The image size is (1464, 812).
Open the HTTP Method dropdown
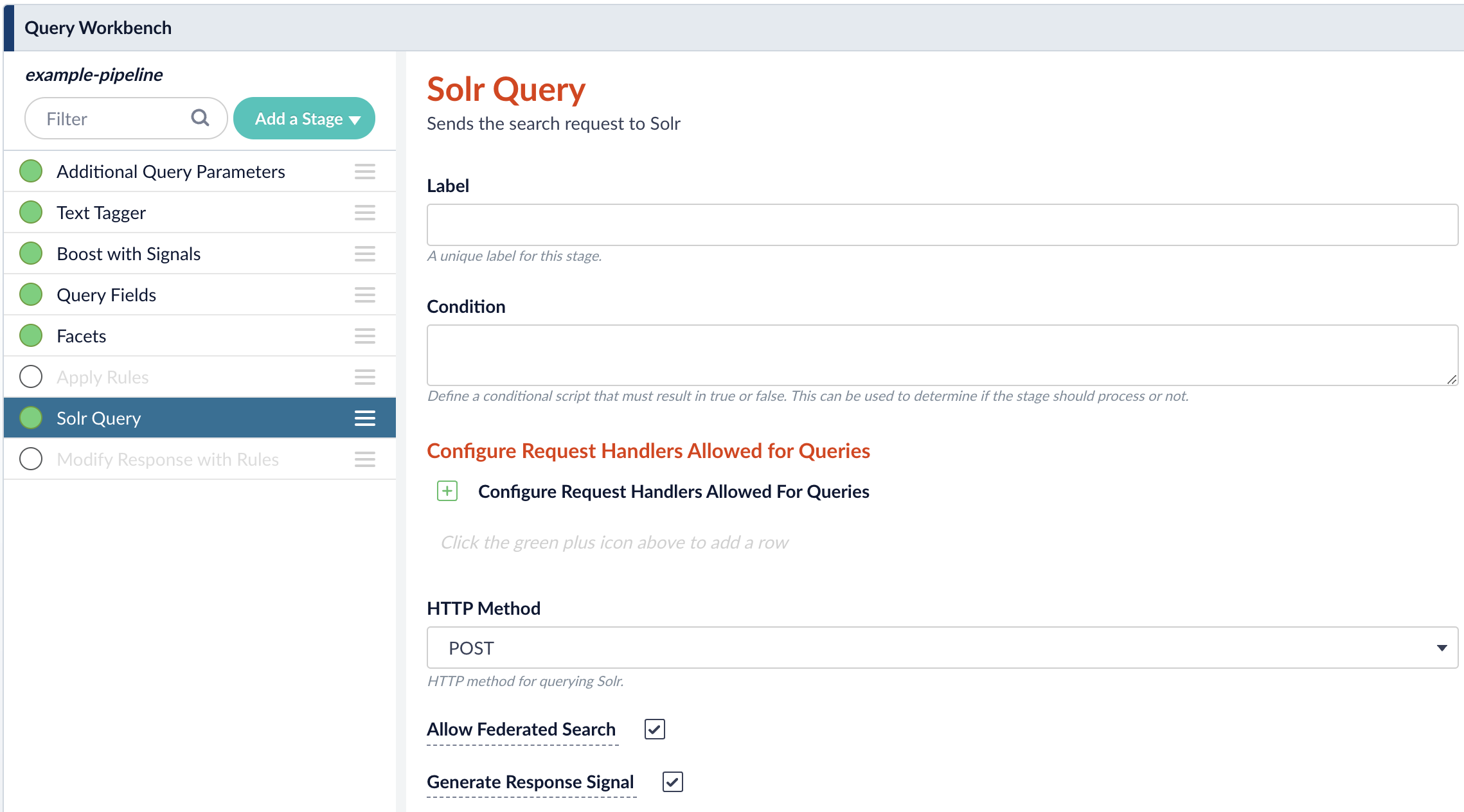click(942, 648)
